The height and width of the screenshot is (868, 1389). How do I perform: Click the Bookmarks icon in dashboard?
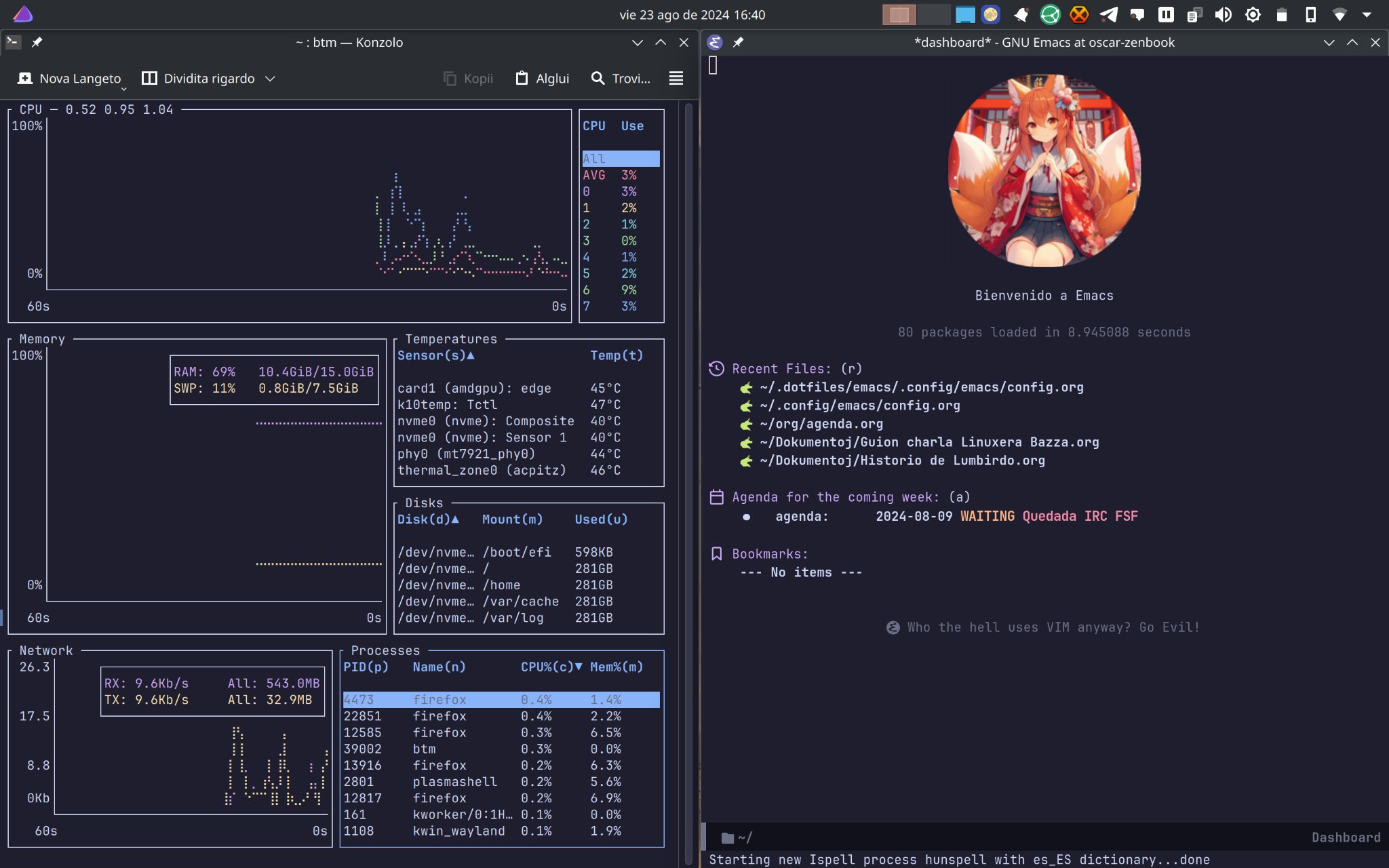(716, 554)
